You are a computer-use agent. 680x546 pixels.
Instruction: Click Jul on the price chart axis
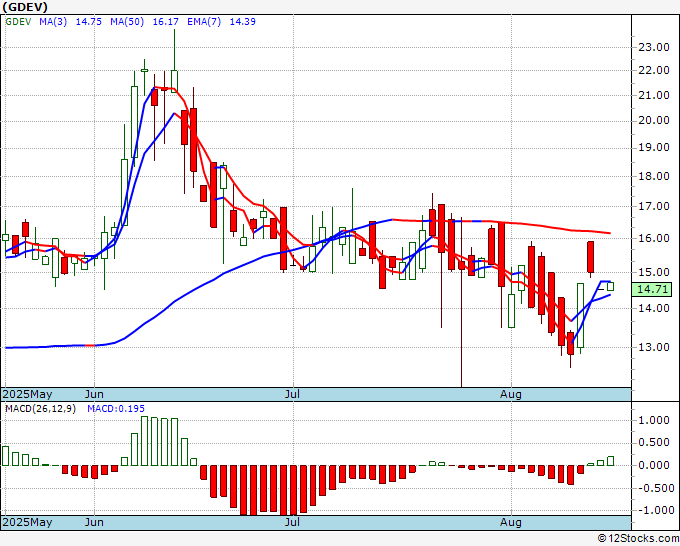tap(292, 394)
